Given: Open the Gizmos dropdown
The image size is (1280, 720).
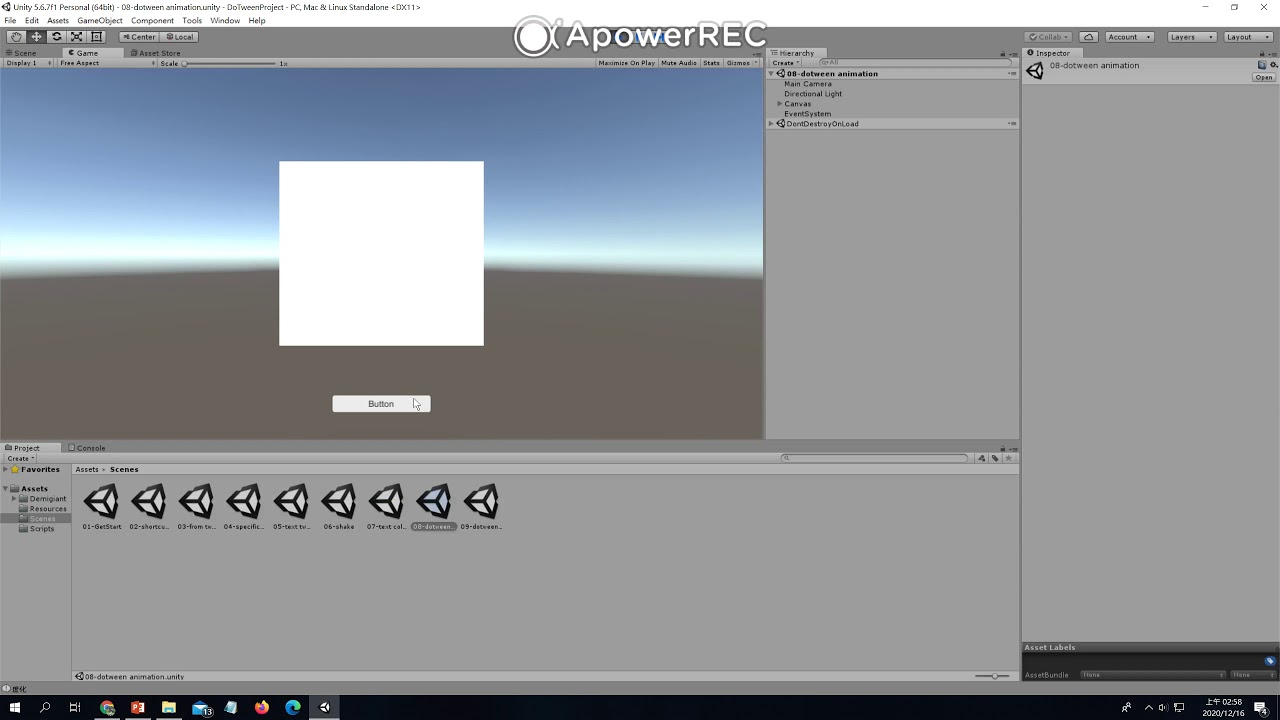Looking at the screenshot, I should pos(741,63).
